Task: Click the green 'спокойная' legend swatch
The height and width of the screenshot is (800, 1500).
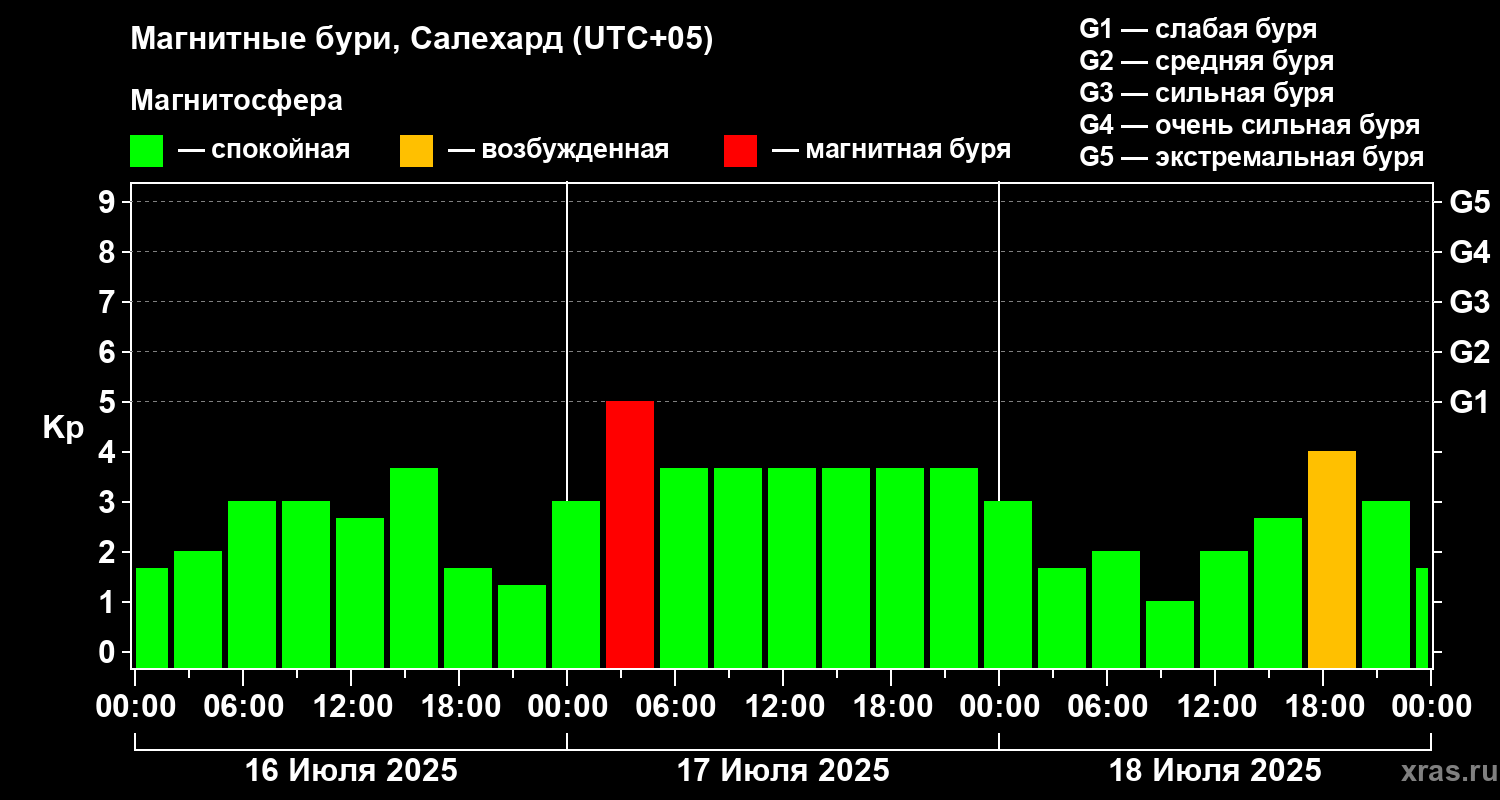Action: point(147,151)
